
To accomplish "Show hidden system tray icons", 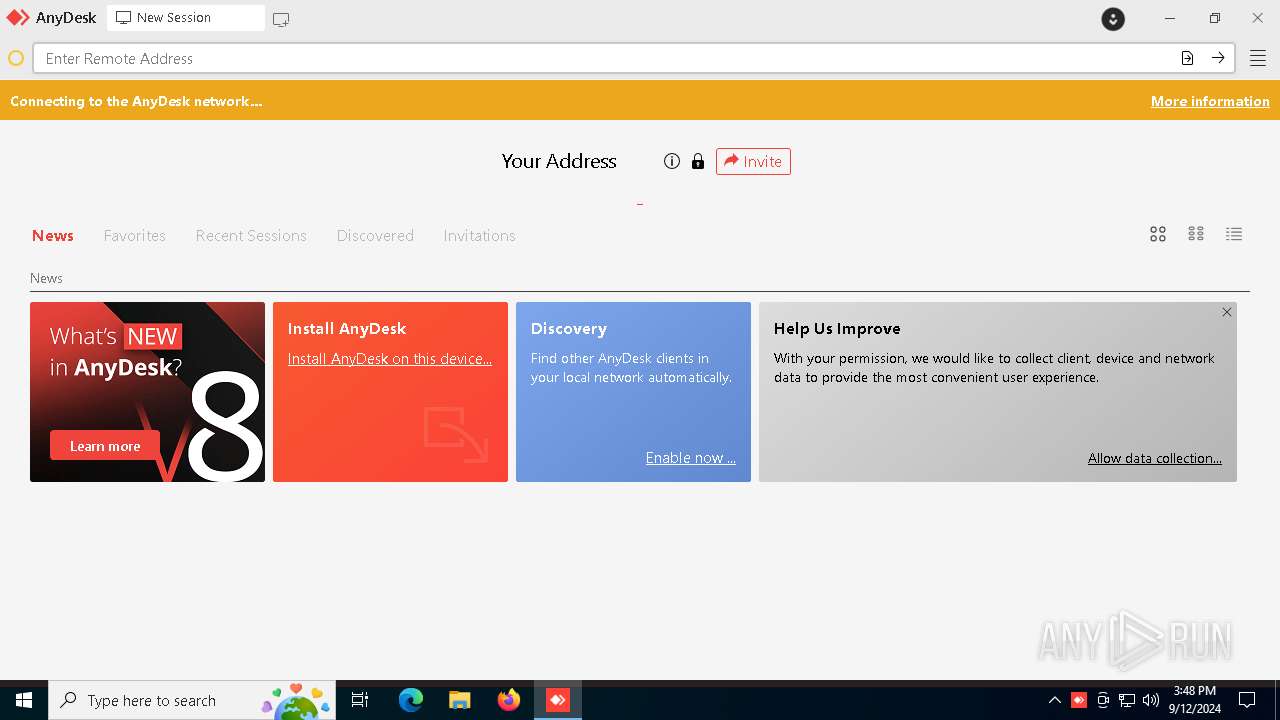I will click(1054, 700).
